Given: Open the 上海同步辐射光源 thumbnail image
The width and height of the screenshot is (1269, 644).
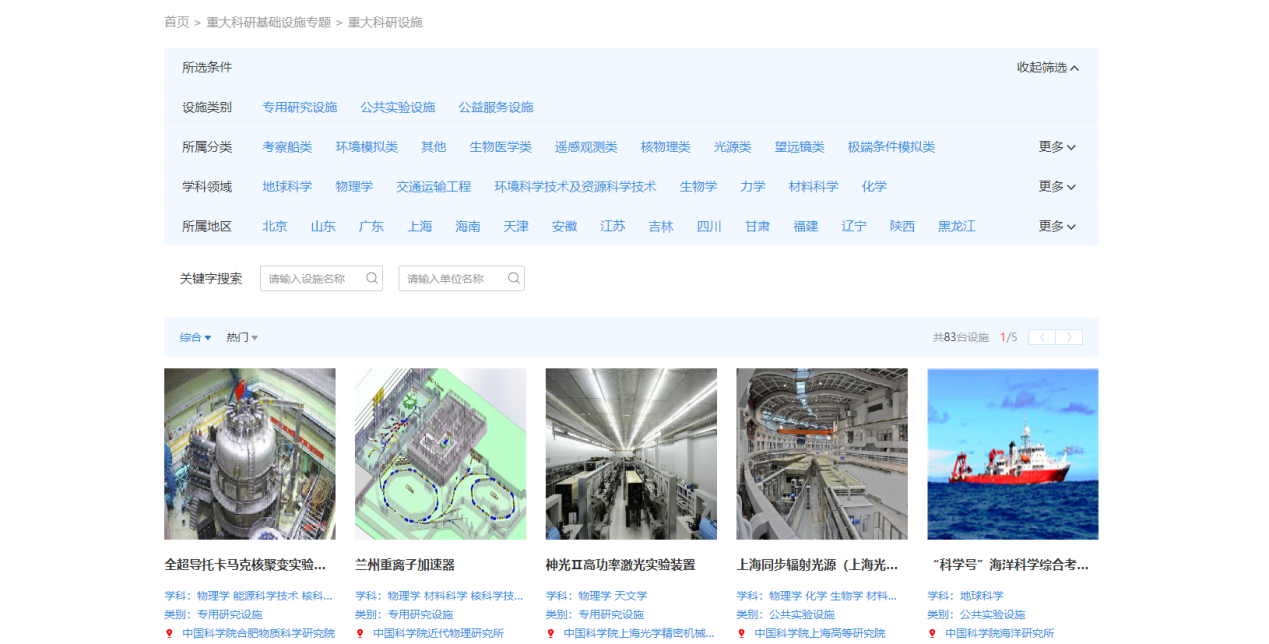Looking at the screenshot, I should click(822, 454).
